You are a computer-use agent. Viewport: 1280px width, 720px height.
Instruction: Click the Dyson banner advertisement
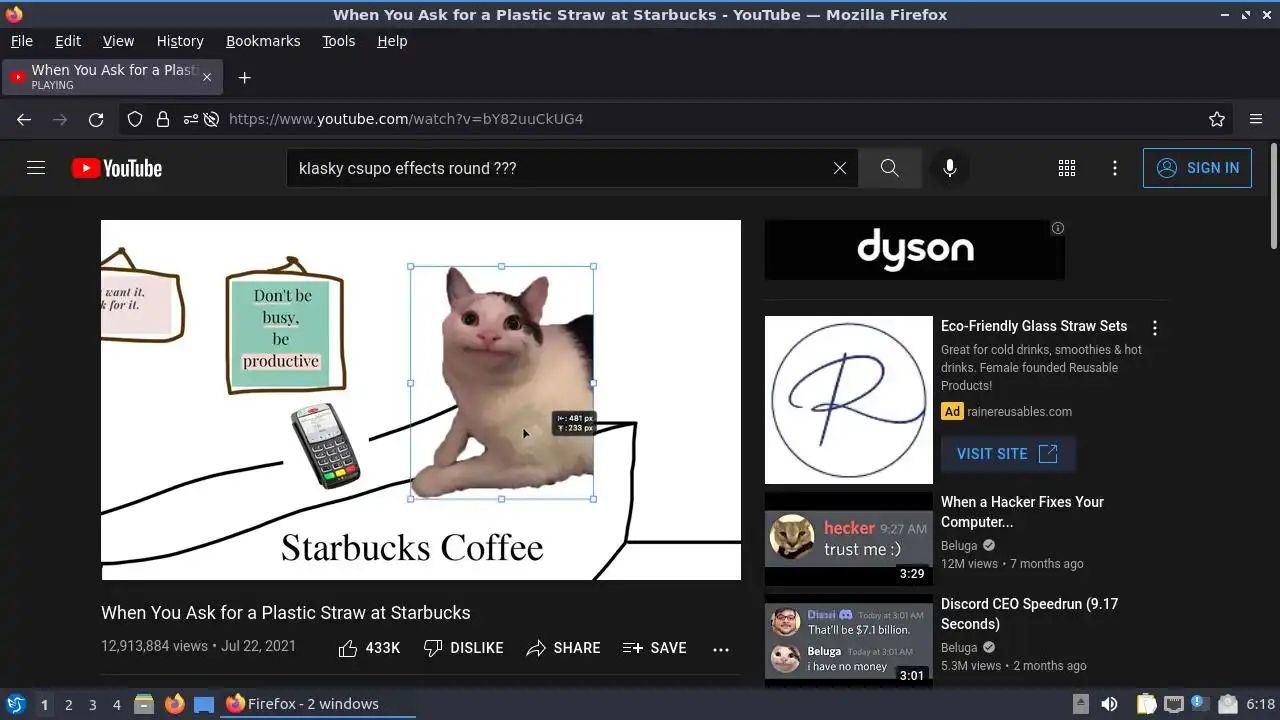[x=915, y=250]
